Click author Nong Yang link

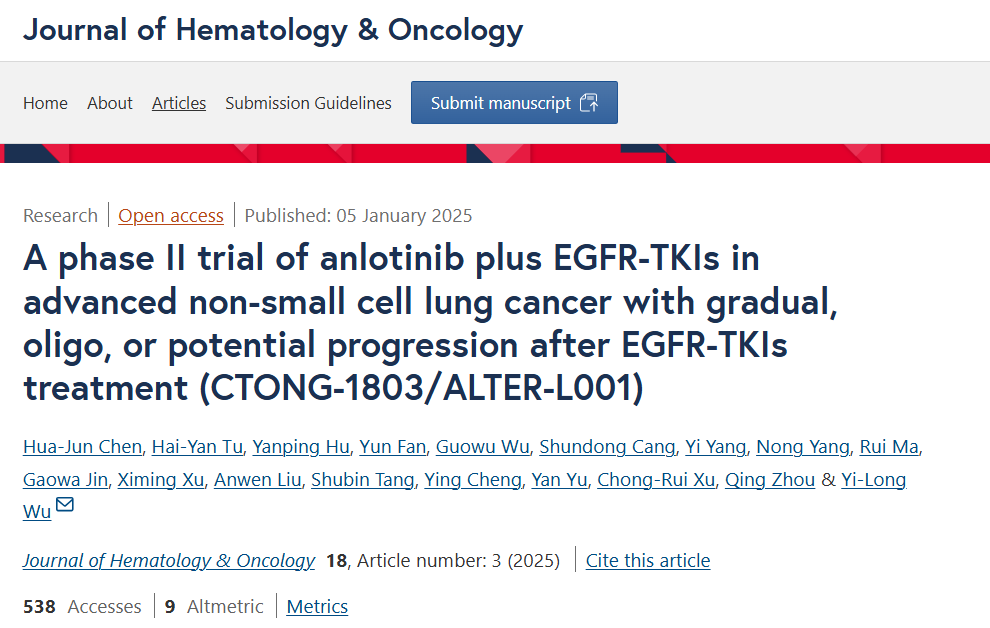(802, 447)
